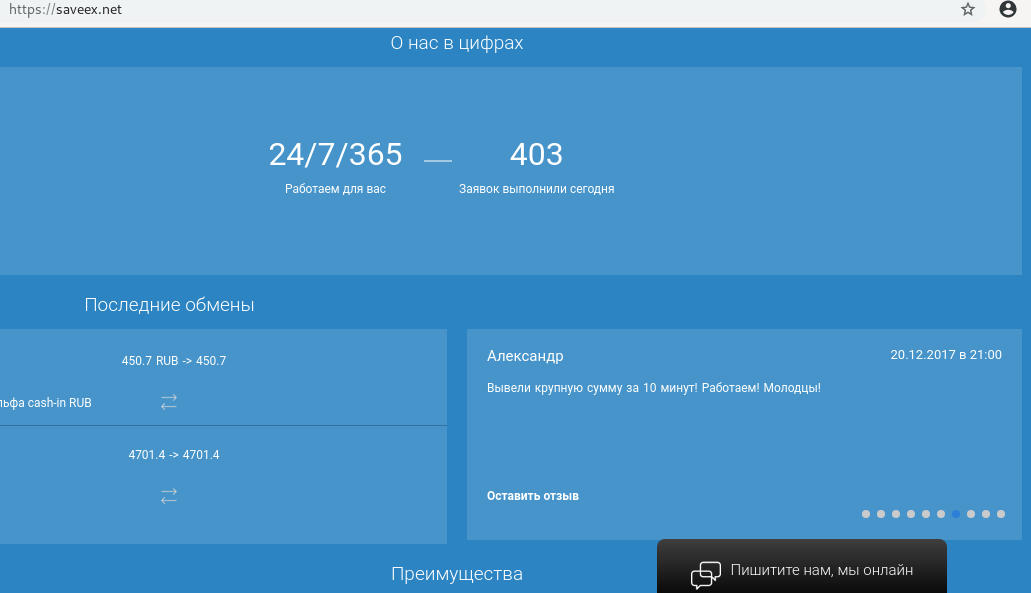Click swap arrows icon in 450.7 RUB exchange
This screenshot has height=593, width=1031.
(x=169, y=402)
